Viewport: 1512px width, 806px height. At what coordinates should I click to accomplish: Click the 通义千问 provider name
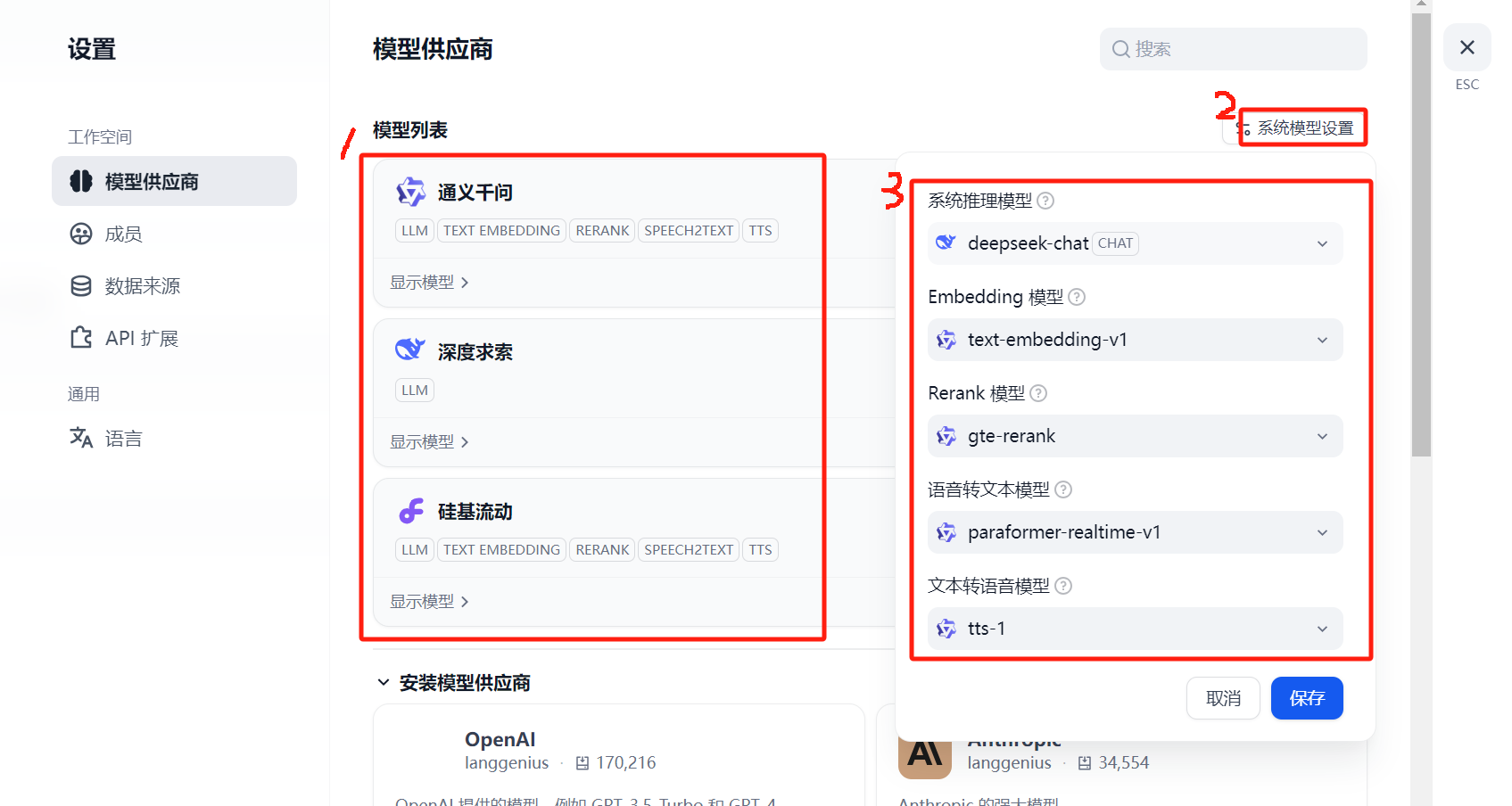(475, 193)
